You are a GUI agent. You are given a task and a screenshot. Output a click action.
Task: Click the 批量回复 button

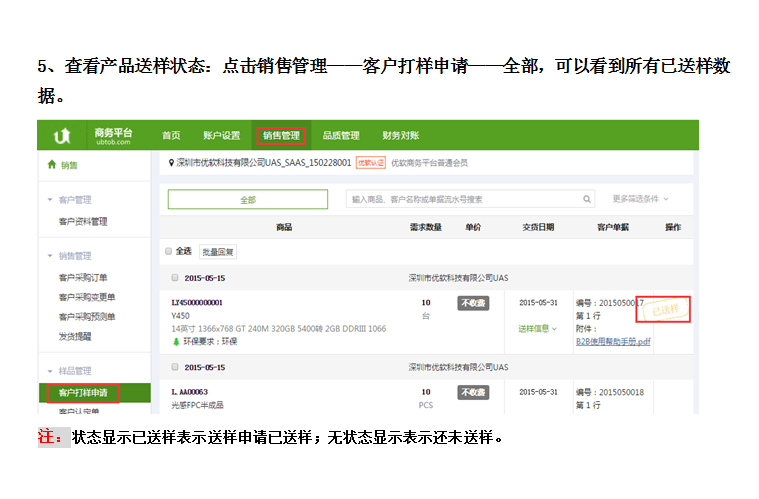pos(219,251)
